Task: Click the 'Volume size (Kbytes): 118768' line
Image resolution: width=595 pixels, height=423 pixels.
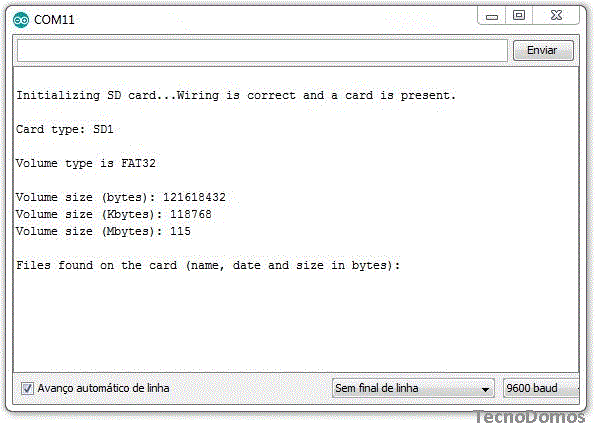Action: 114,214
